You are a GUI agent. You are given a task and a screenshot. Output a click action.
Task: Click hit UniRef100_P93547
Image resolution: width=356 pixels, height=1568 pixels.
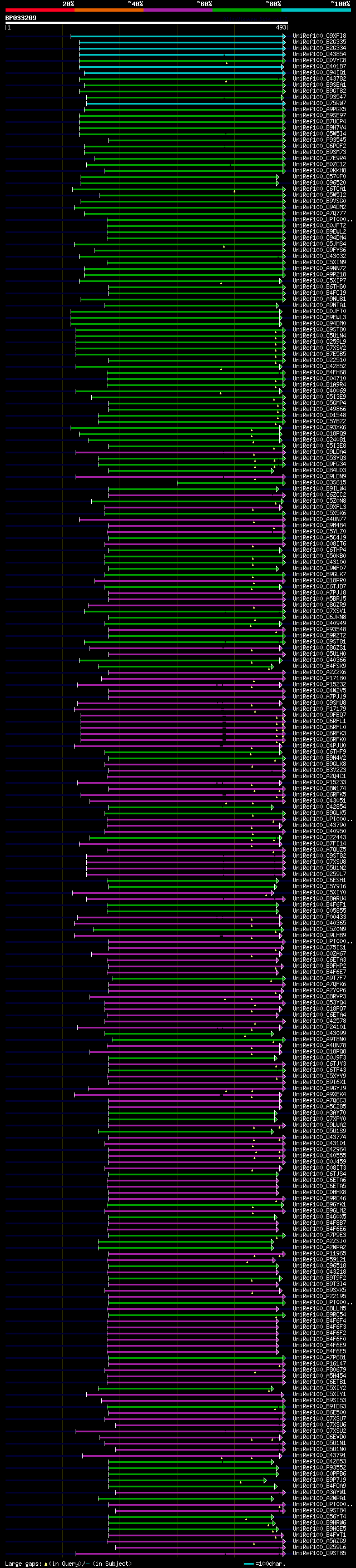click(x=319, y=97)
